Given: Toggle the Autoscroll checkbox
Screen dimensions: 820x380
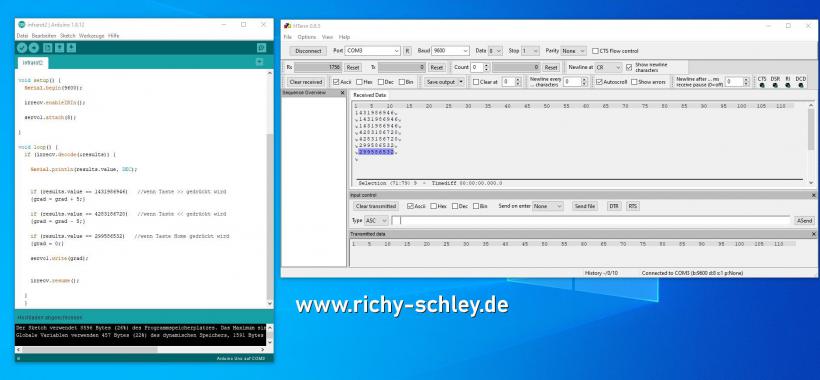Looking at the screenshot, I should click(600, 82).
